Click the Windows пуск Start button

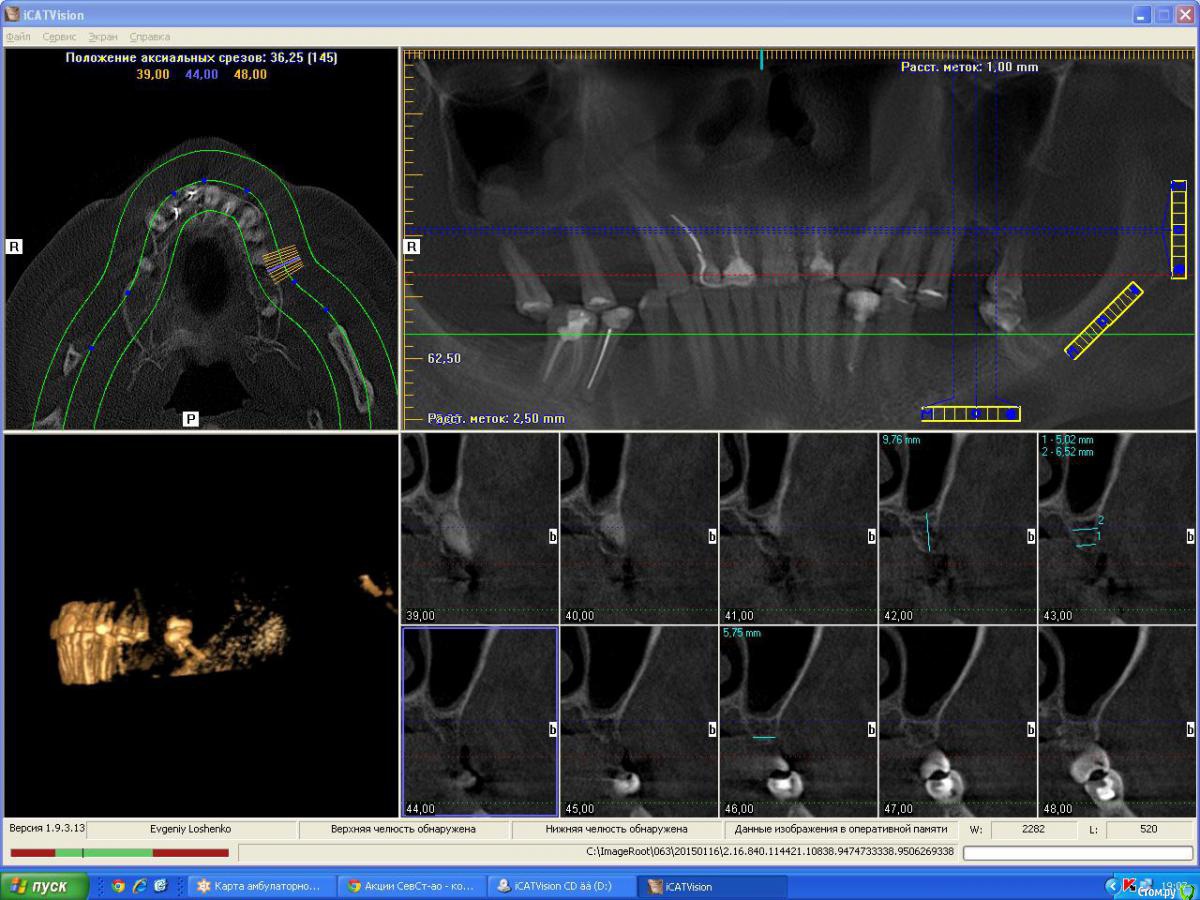coord(45,886)
